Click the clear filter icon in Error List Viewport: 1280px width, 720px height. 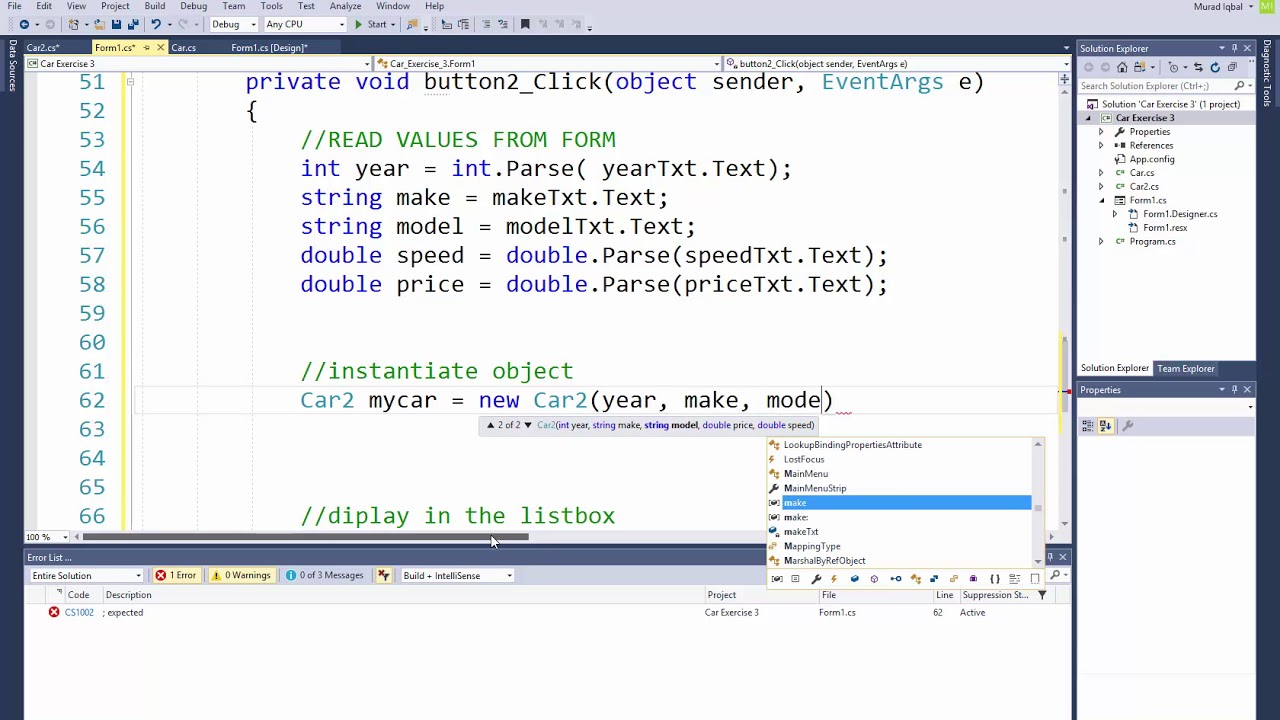(383, 575)
